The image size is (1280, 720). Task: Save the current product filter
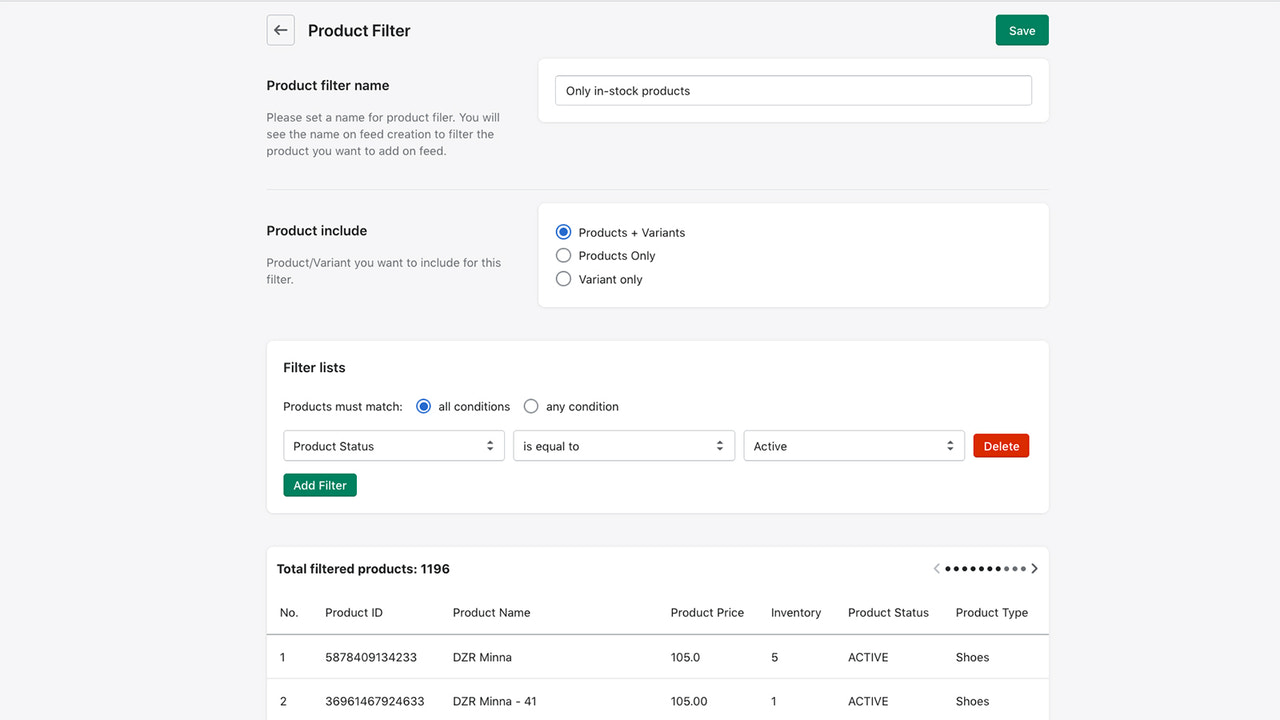[x=1021, y=30]
